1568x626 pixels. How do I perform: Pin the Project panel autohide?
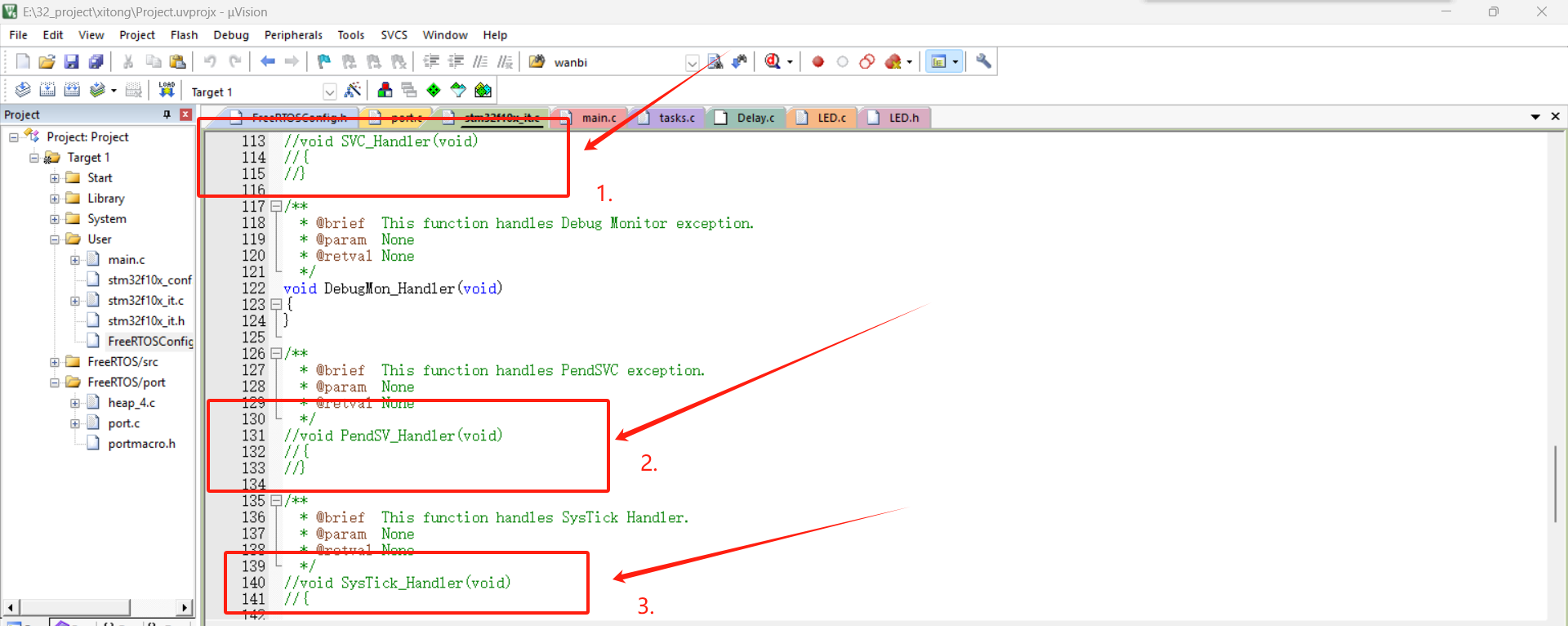tap(167, 114)
